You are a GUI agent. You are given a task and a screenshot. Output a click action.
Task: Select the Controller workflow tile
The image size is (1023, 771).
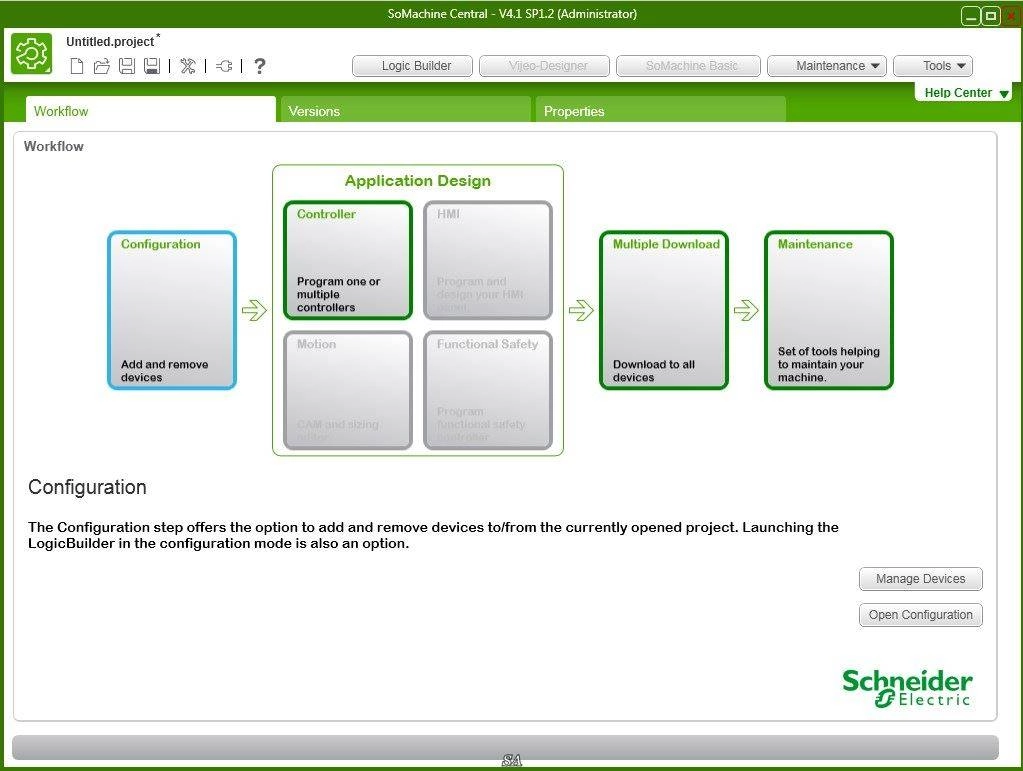point(348,260)
